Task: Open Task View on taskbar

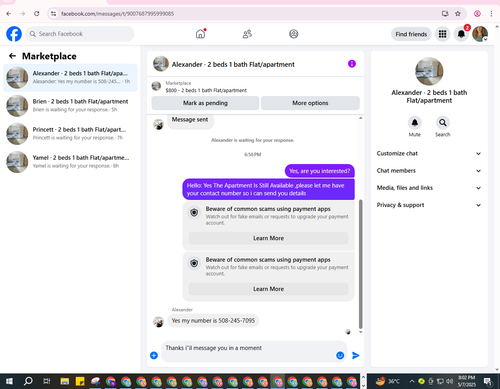Action: coord(47,381)
